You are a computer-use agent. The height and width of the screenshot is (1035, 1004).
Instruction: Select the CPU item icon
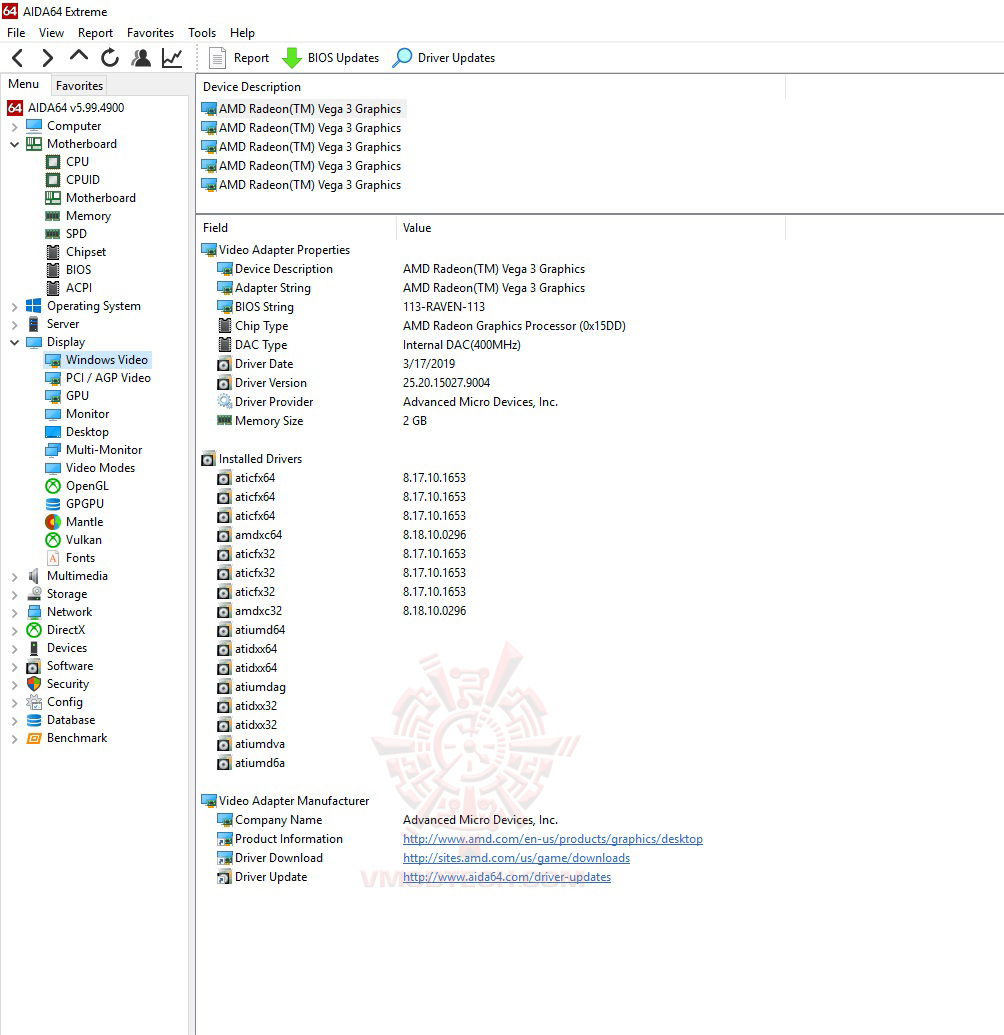point(53,162)
